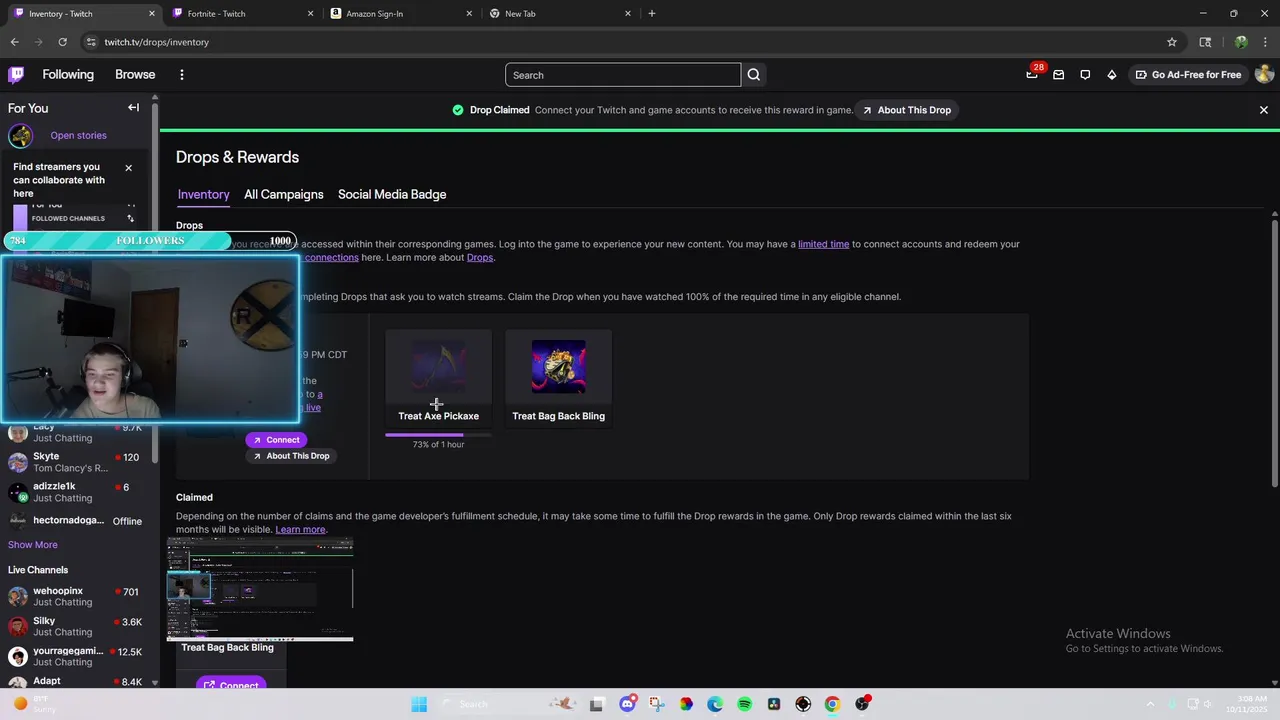Go back to previous page
1280x720 pixels.
[14, 42]
